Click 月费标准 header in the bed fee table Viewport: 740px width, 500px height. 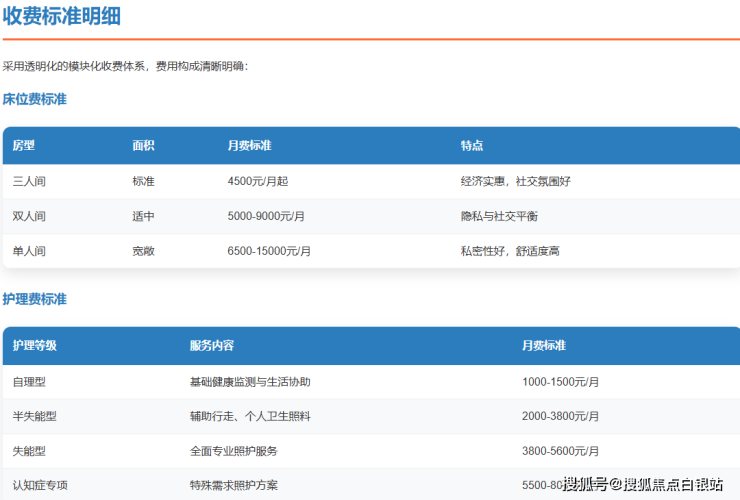(x=249, y=146)
